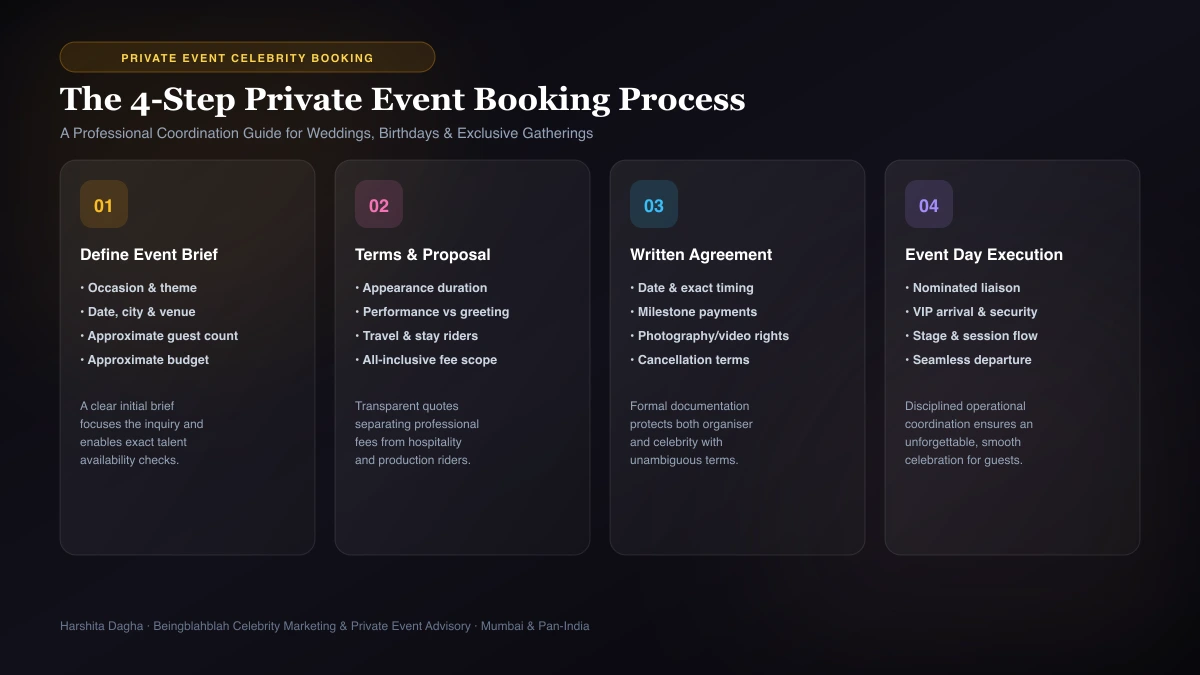
Task: Click the 'Occasion & theme' bullet
Action: (139, 288)
